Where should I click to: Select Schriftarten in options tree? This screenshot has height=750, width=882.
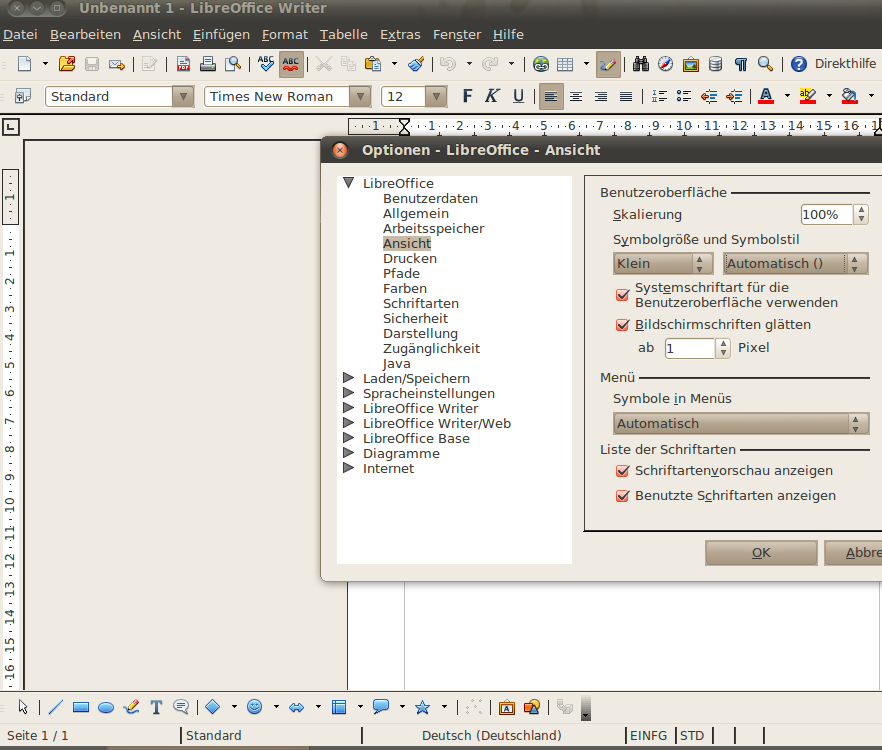(421, 303)
